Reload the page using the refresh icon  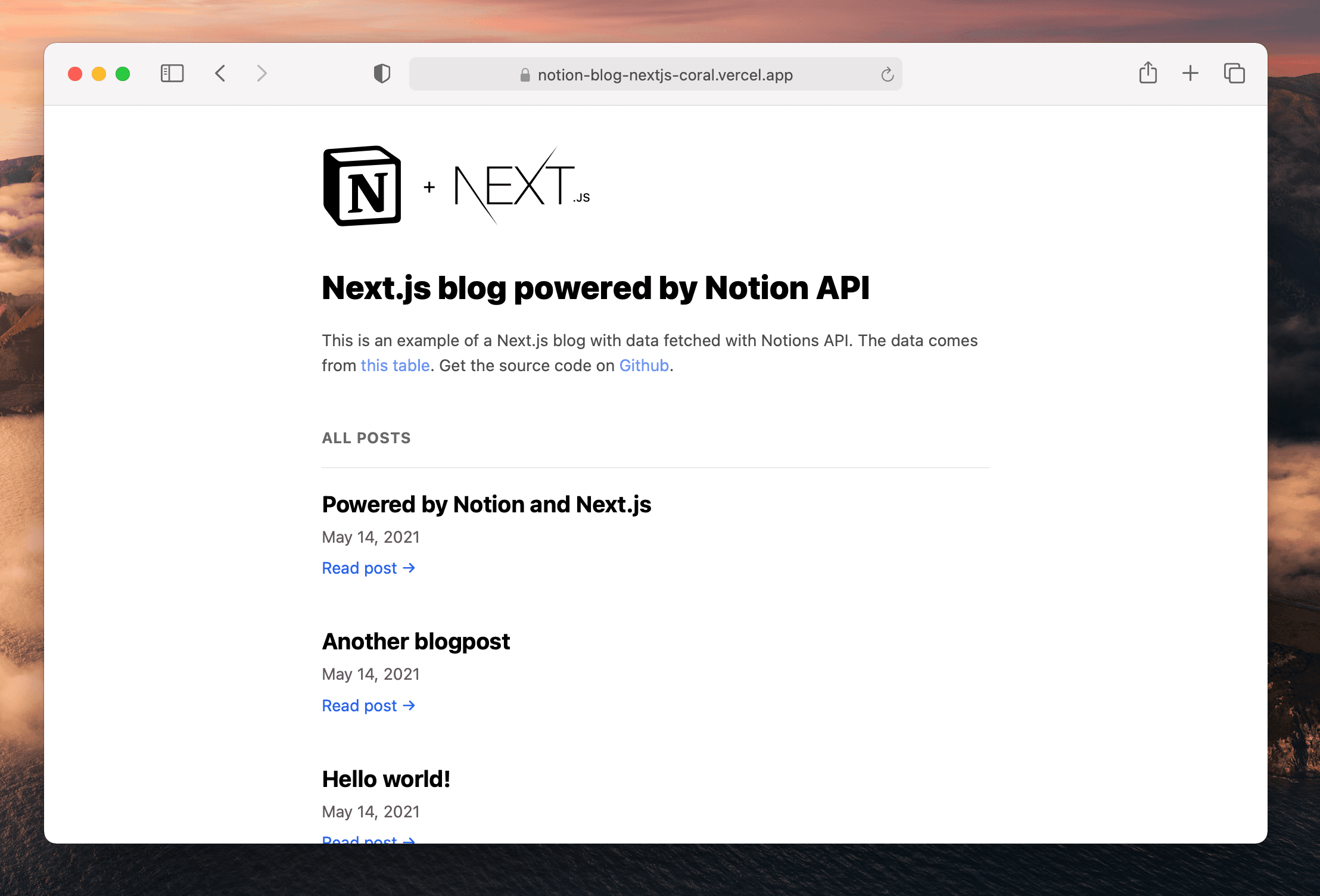pyautogui.click(x=887, y=74)
